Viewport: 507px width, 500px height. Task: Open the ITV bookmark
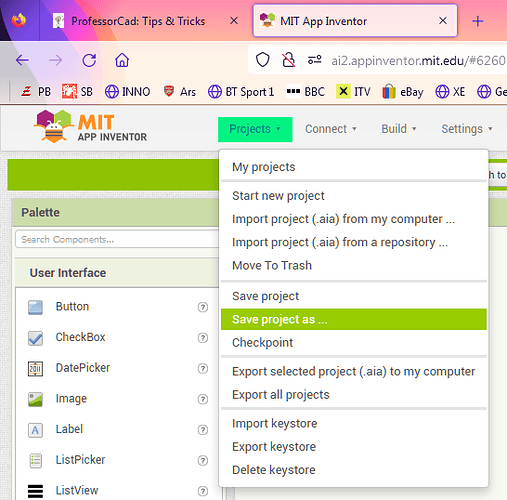click(x=353, y=91)
